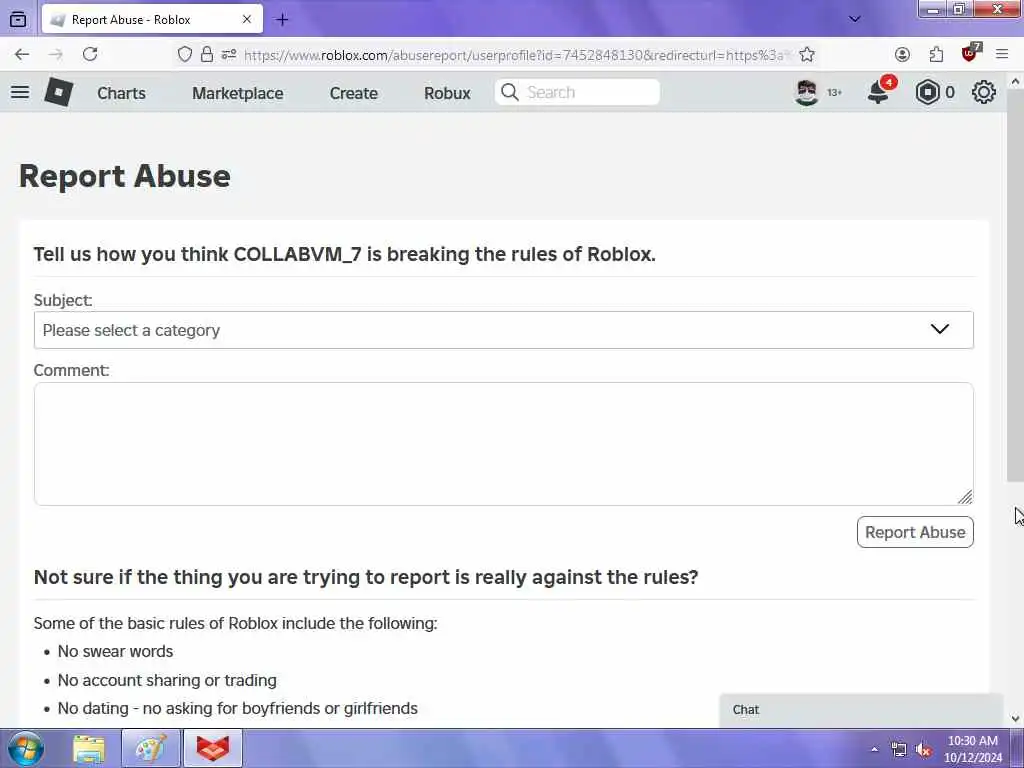Image resolution: width=1024 pixels, height=768 pixels.
Task: Open the network tray icon
Action: 899,750
